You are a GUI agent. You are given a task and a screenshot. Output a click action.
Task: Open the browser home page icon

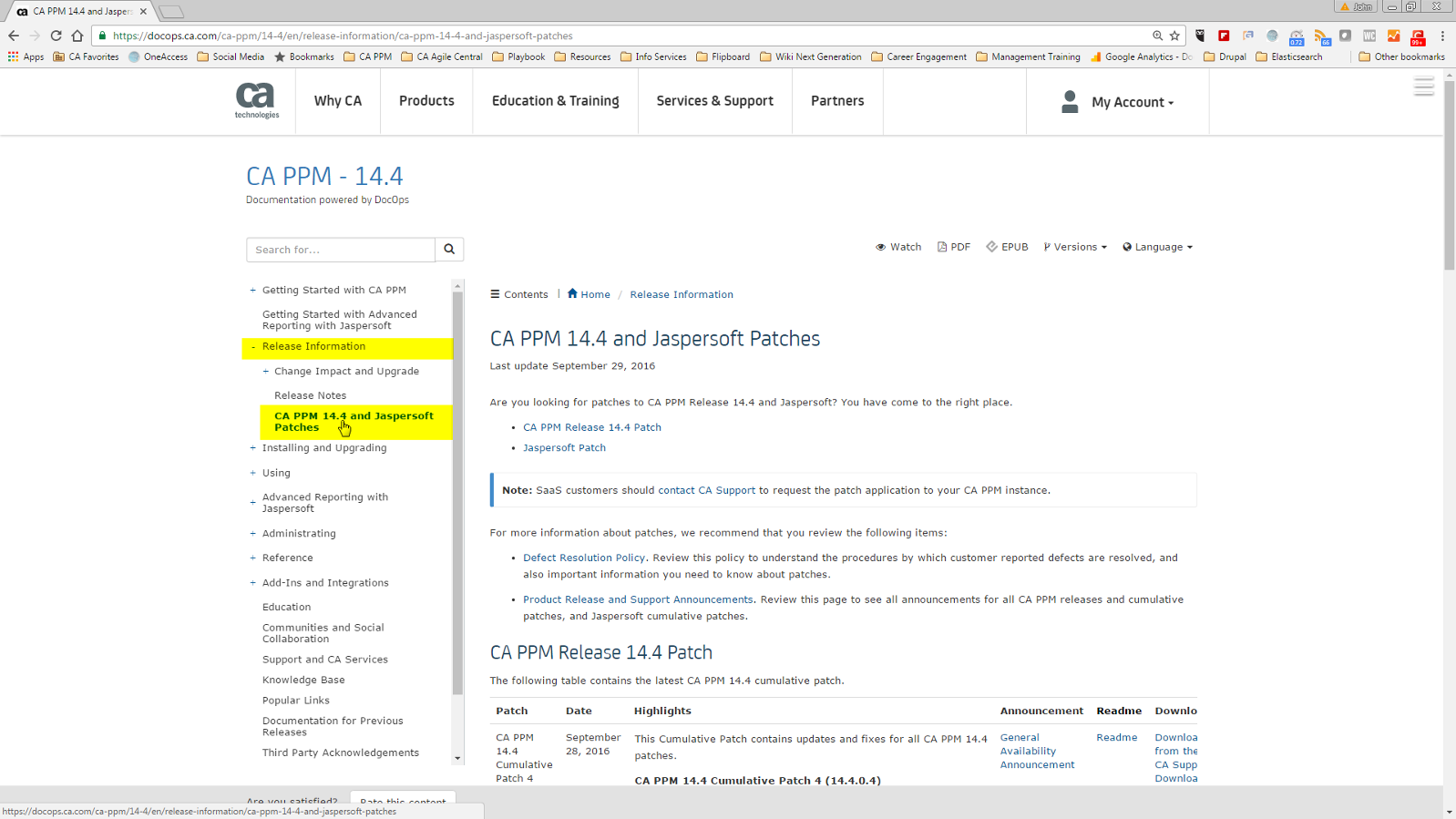tap(77, 36)
